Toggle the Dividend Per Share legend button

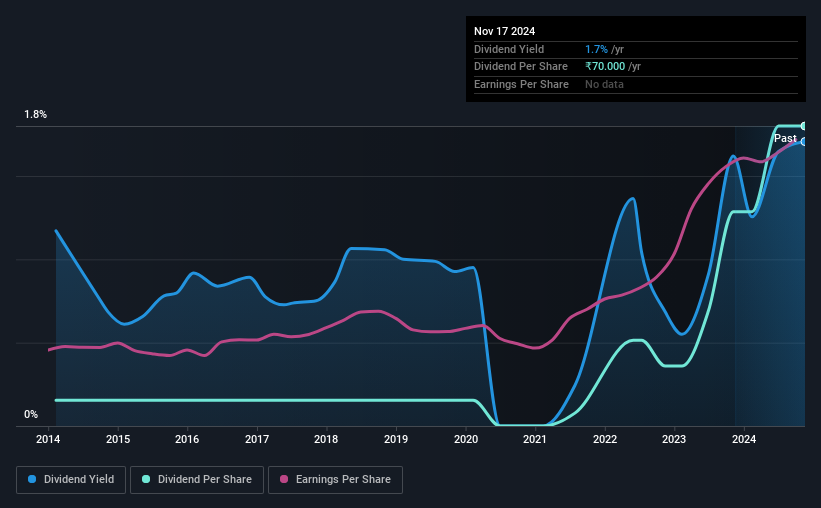(x=197, y=480)
